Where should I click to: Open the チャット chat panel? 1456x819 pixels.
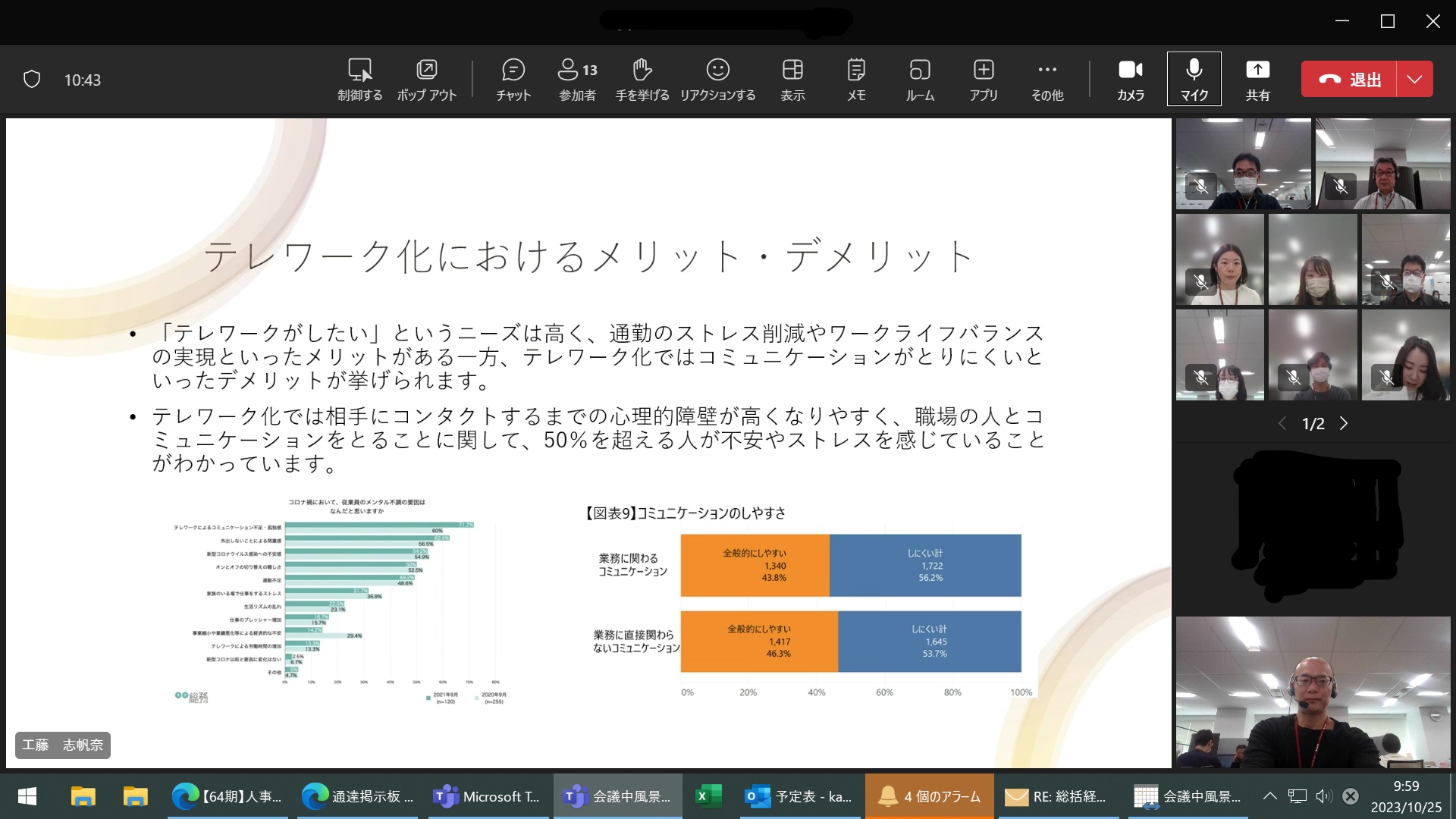(513, 79)
